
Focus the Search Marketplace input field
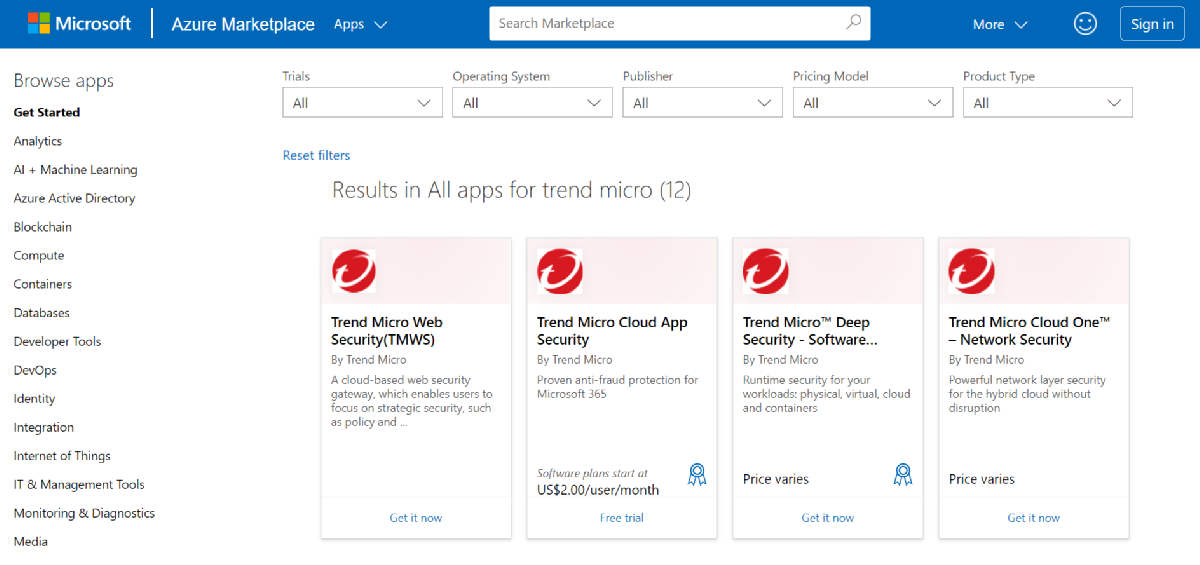point(665,23)
